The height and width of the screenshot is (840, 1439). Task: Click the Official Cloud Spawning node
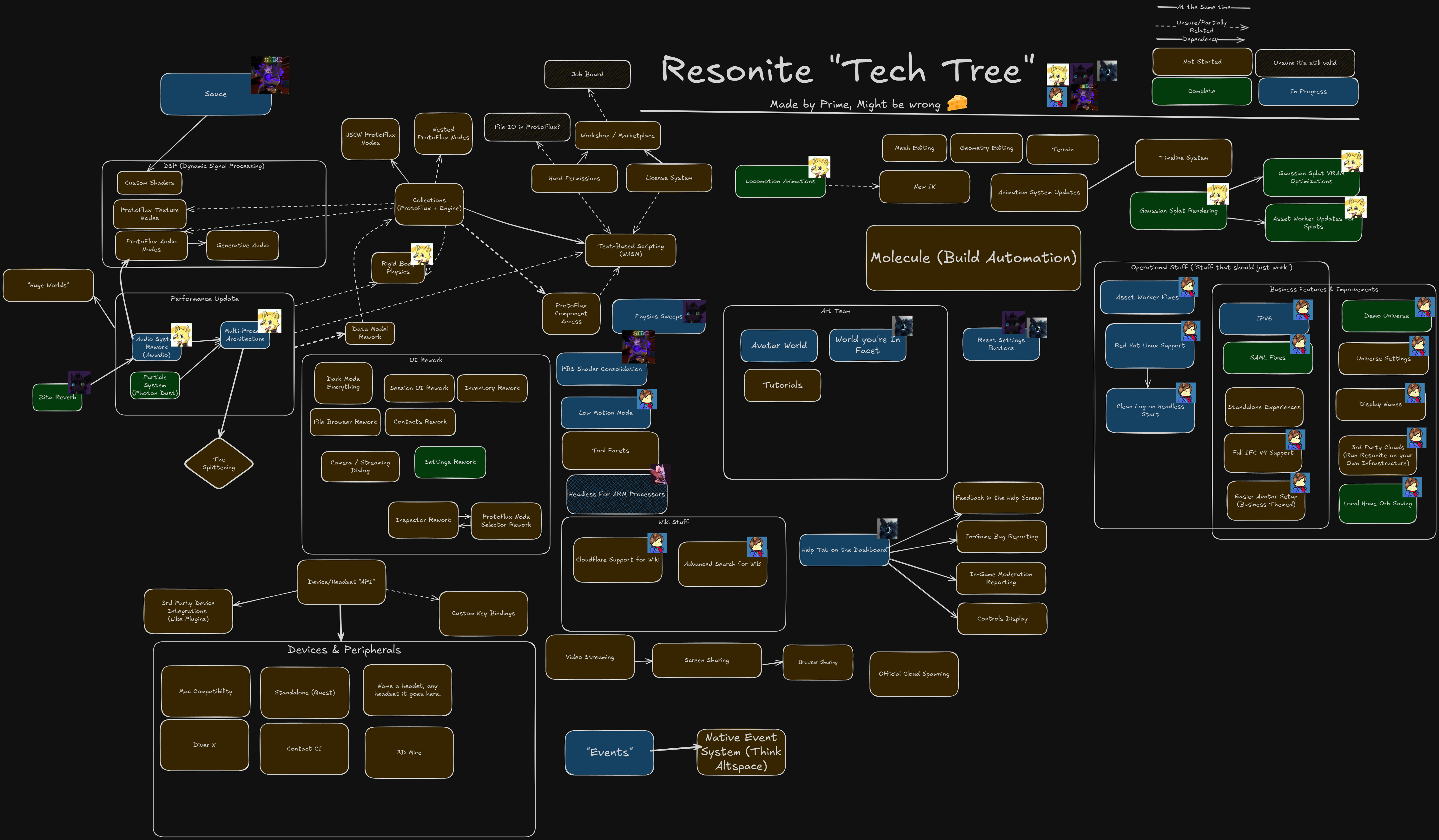pyautogui.click(x=914, y=674)
